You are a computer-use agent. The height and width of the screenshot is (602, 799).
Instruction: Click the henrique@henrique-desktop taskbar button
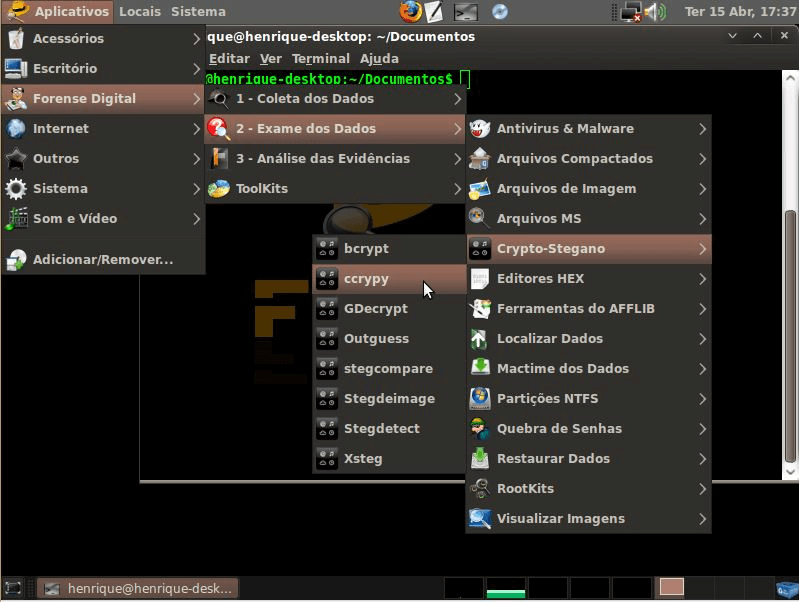138,588
